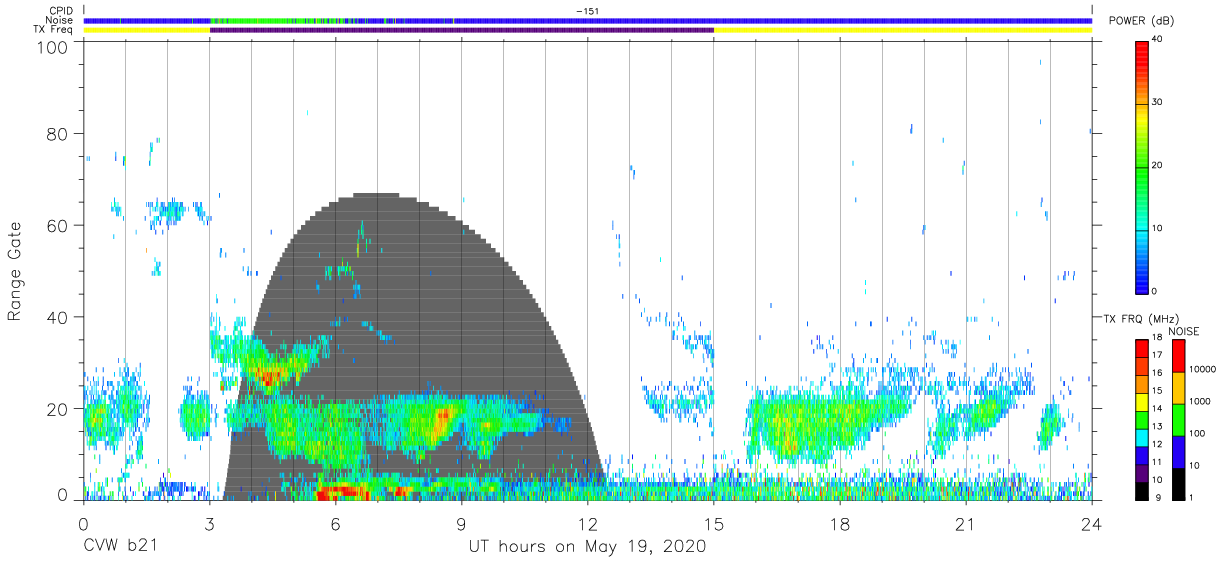This screenshot has width=1228, height=567.
Task: Click the "40" label on power colorbar
Action: 1156,39
